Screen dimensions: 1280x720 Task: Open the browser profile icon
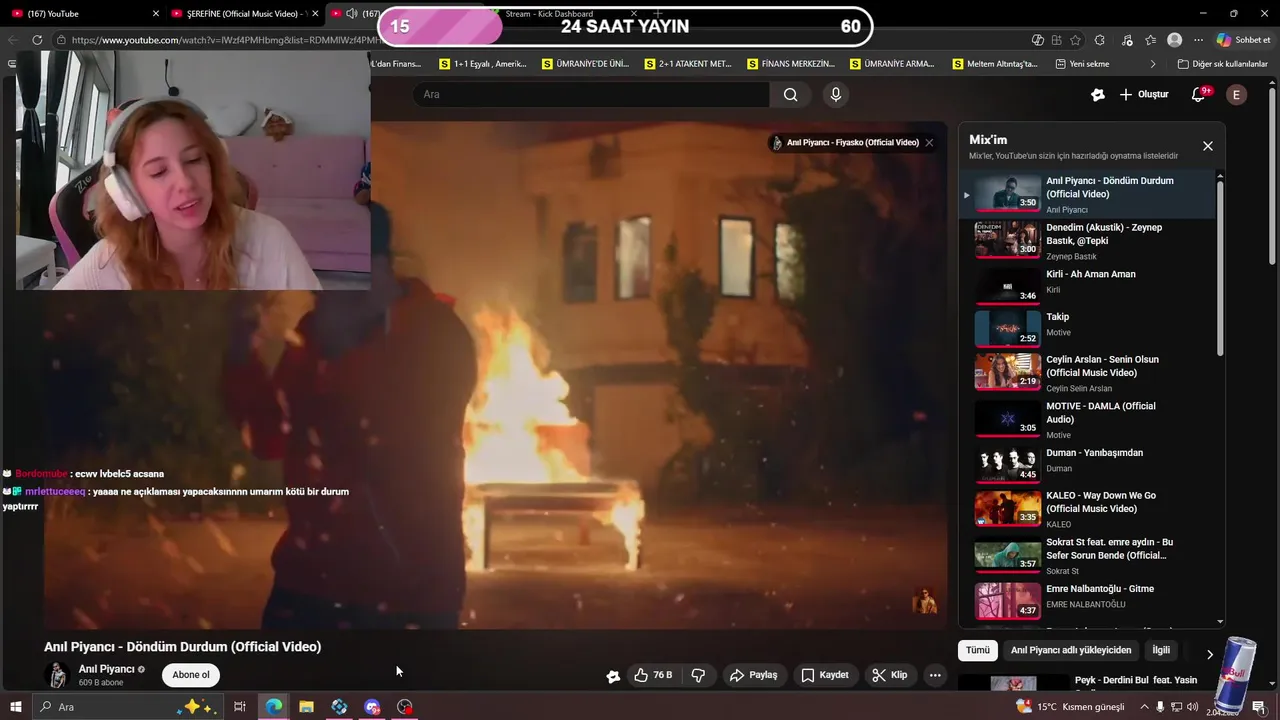pos(1175,40)
